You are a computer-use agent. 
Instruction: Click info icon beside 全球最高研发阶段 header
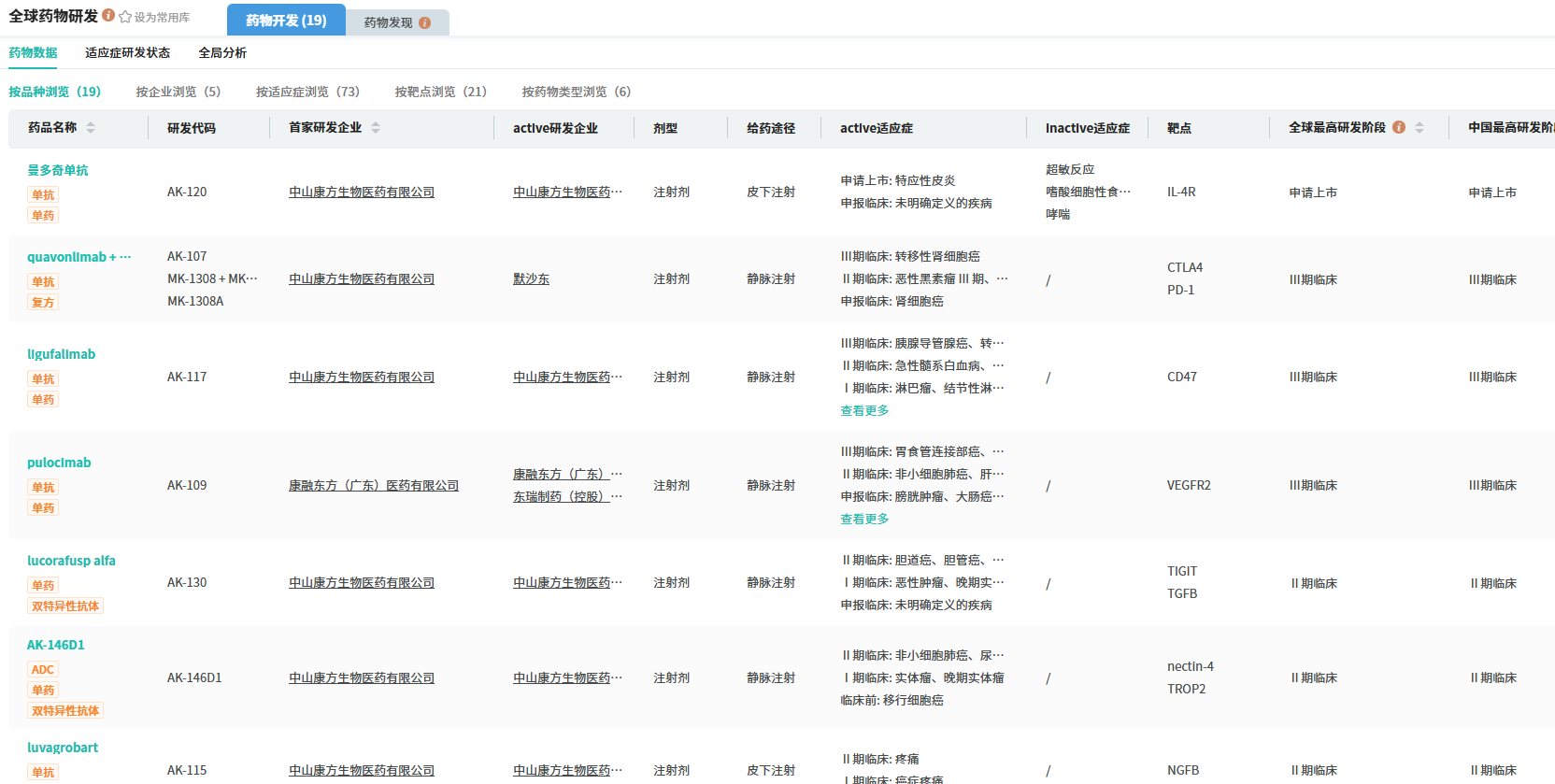pos(1399,127)
